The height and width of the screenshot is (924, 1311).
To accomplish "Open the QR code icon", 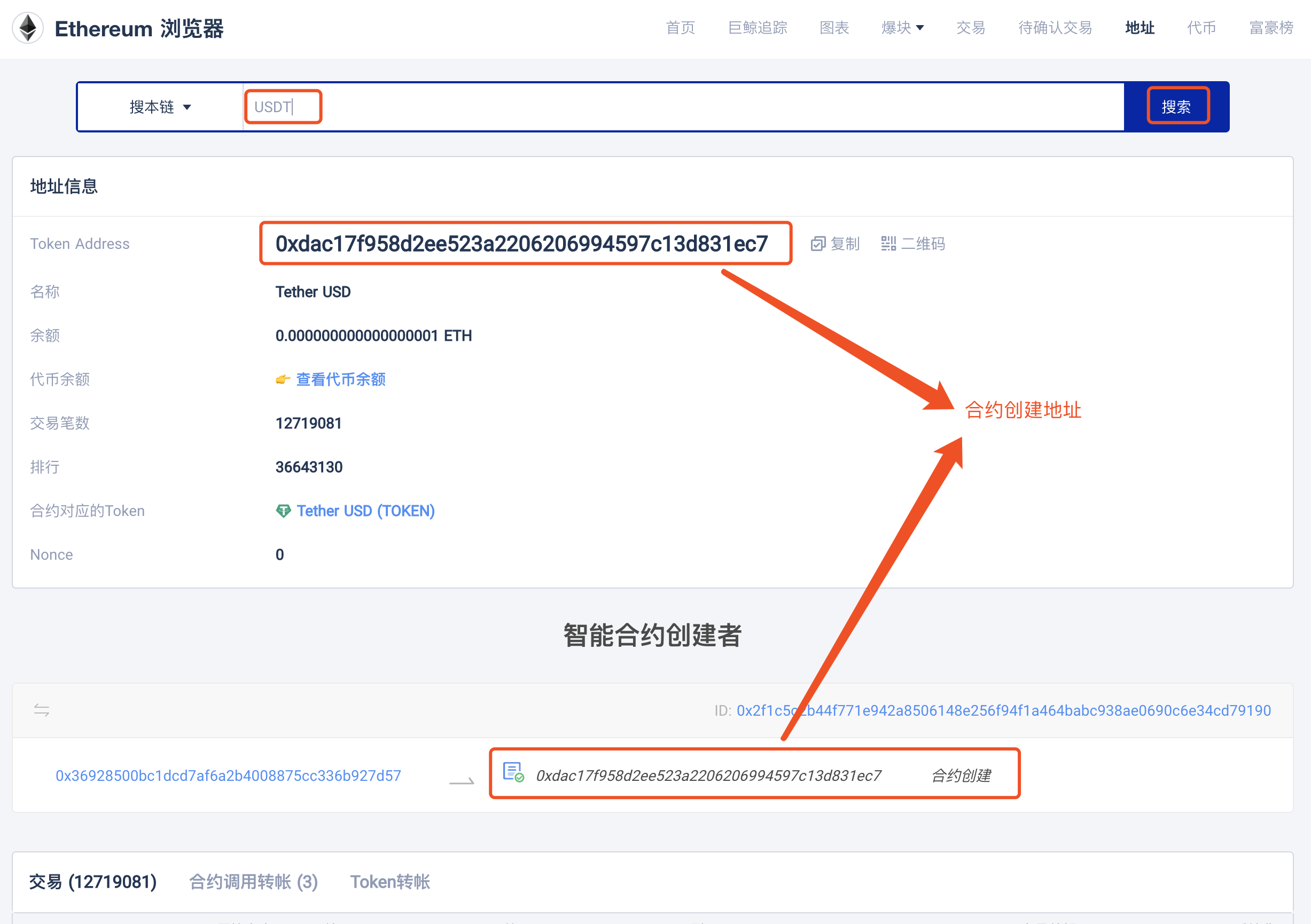I will (888, 244).
